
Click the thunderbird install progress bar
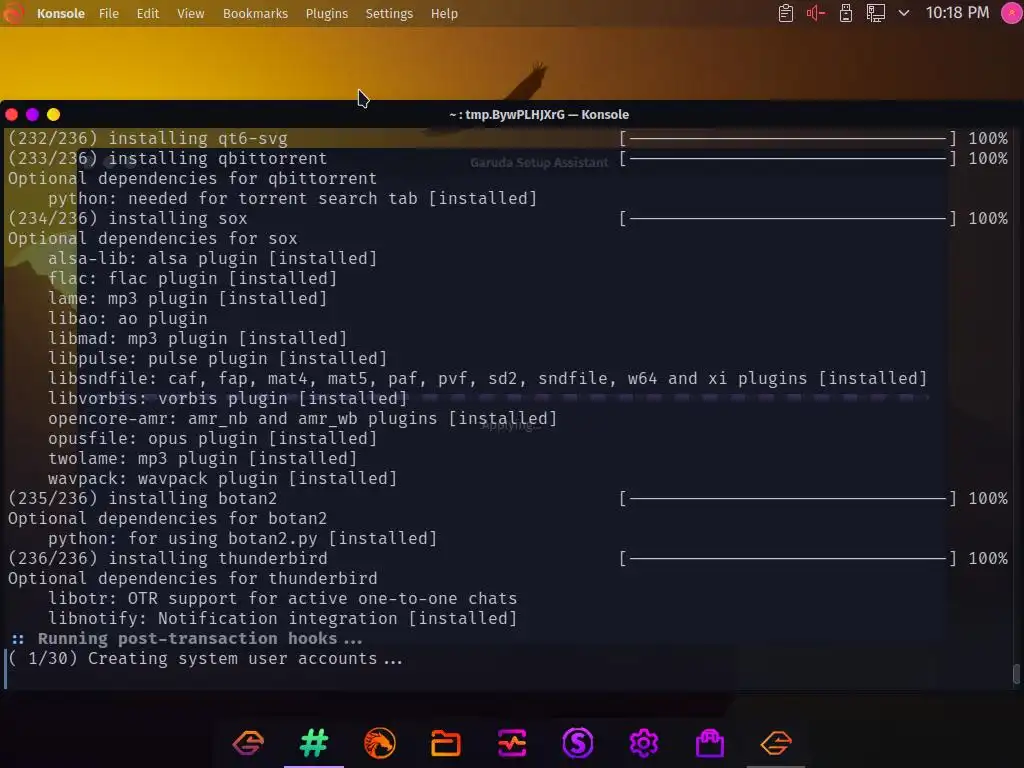pyautogui.click(x=788, y=559)
